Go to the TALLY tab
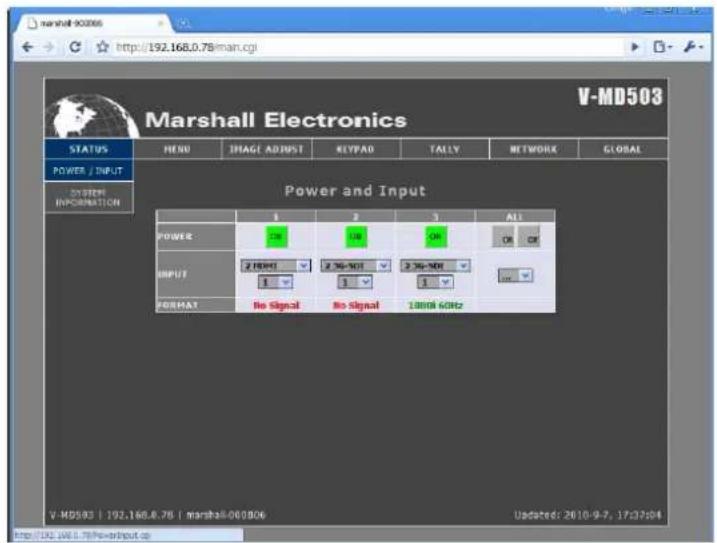The height and width of the screenshot is (543, 717). pyautogui.click(x=444, y=149)
